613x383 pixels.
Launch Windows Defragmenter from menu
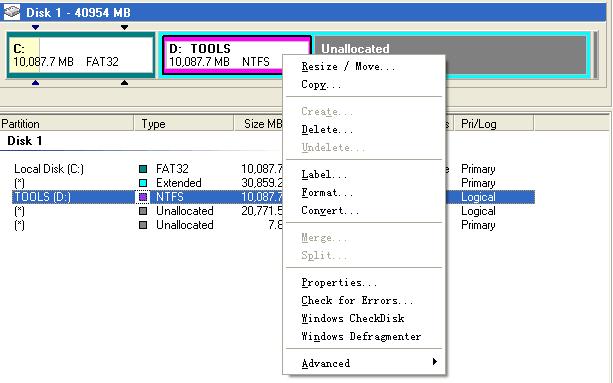tap(361, 336)
